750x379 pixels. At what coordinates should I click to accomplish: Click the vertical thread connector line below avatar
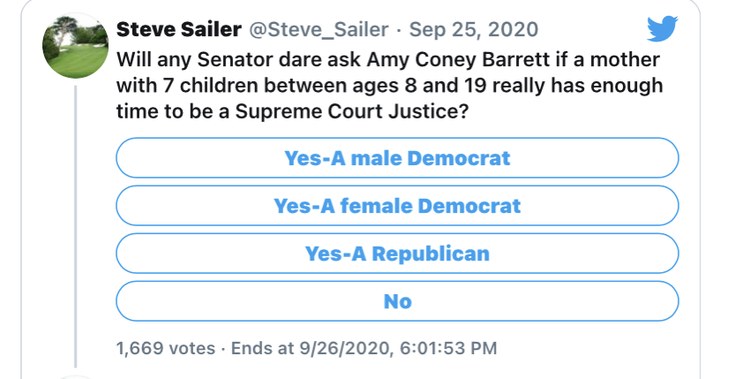[x=76, y=226]
